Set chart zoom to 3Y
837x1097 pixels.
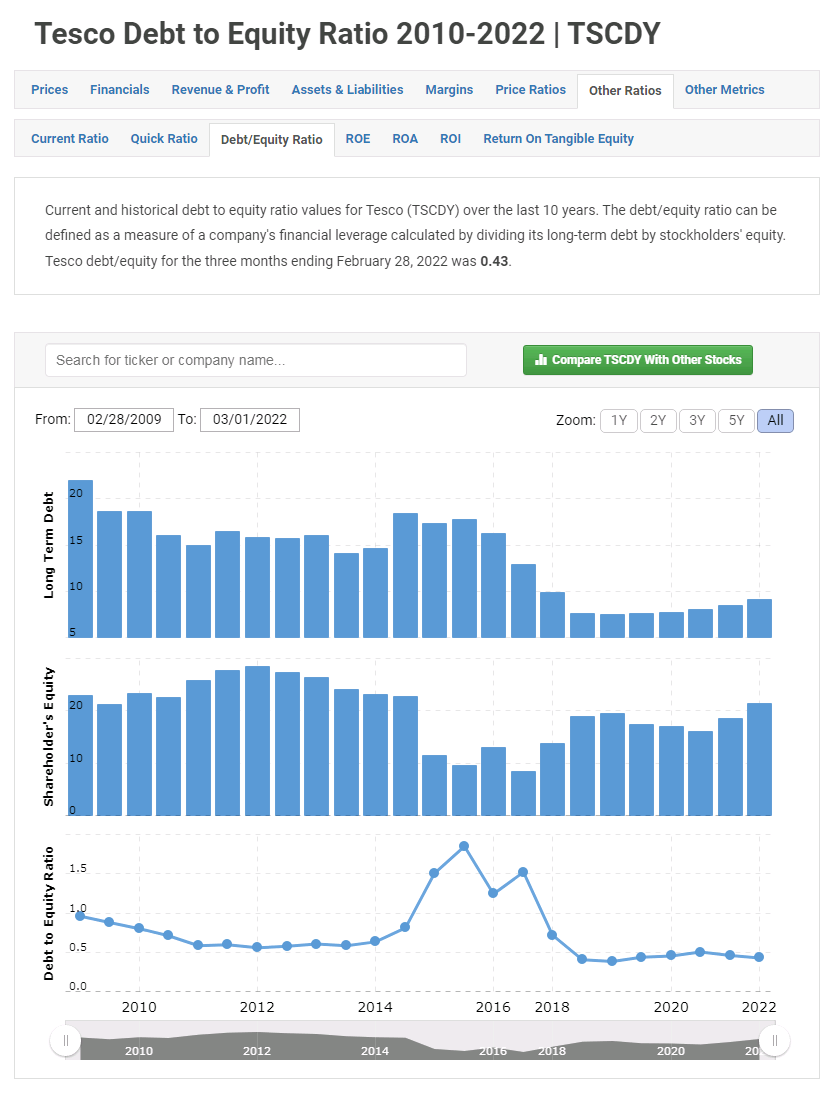click(x=697, y=420)
